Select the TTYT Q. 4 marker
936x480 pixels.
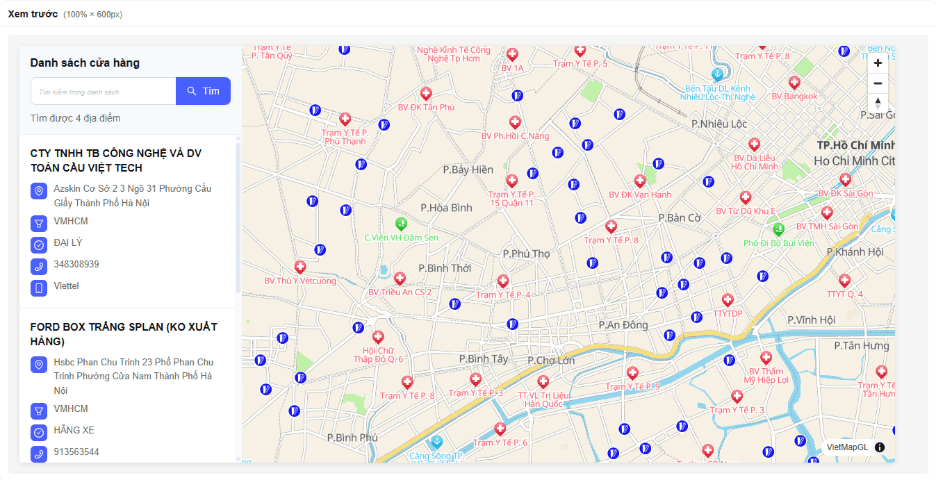[x=844, y=281]
